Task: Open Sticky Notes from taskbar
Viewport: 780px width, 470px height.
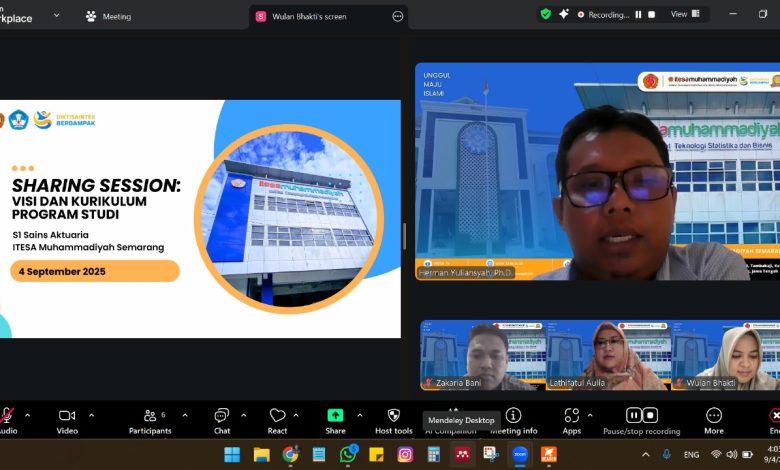Action: click(377, 454)
